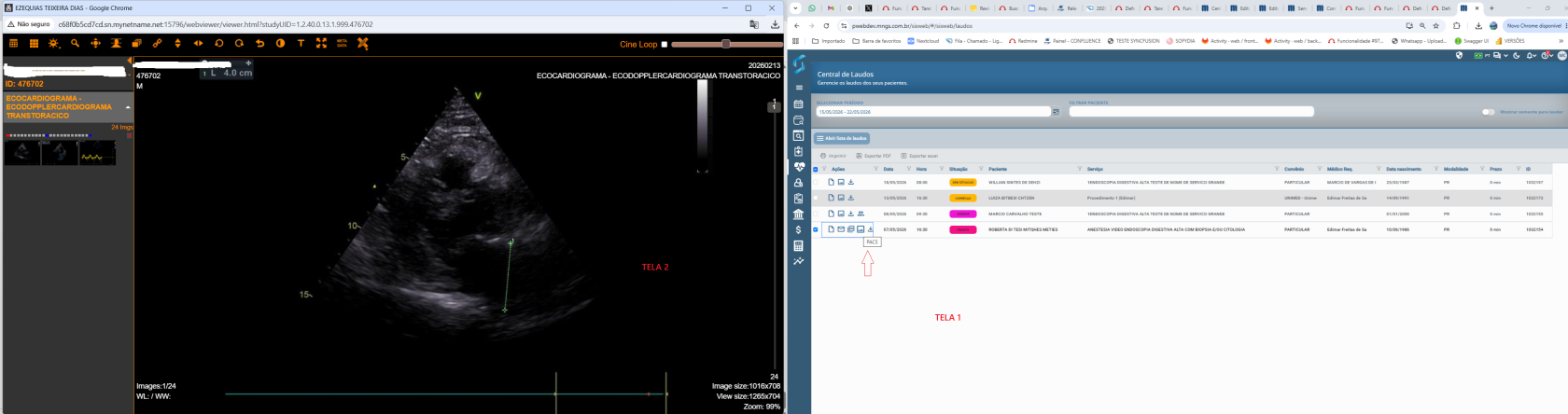Flip image vertically in viewer toolbar
This screenshot has height=414, width=1568.
pyautogui.click(x=177, y=43)
